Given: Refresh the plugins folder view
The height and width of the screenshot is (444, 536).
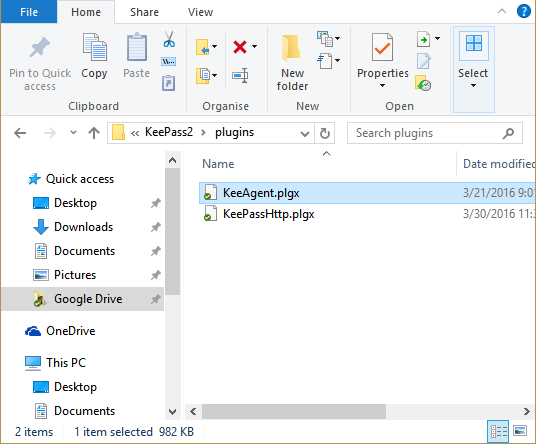Looking at the screenshot, I should pyautogui.click(x=325, y=133).
